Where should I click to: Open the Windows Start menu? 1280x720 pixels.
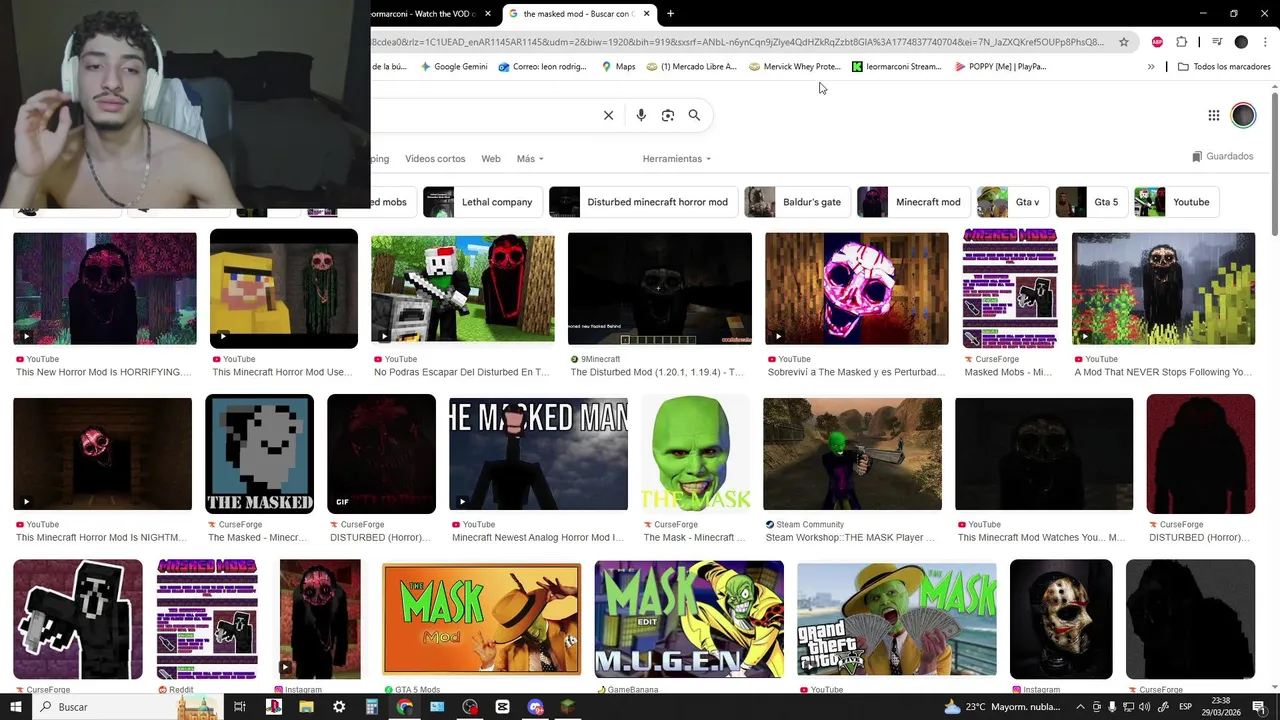click(x=15, y=707)
